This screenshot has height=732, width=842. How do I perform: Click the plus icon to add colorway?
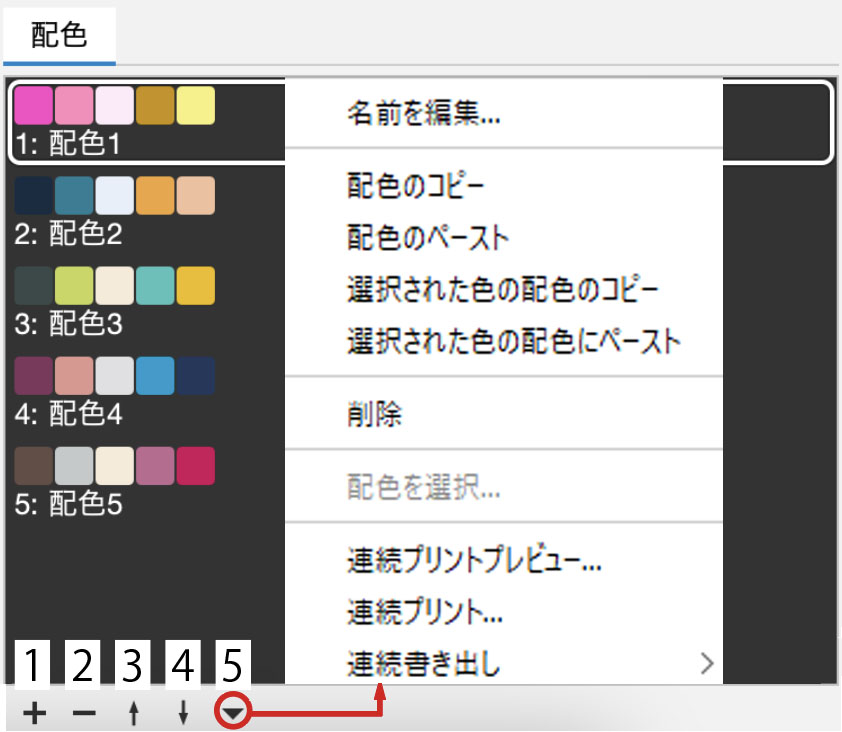(35, 714)
